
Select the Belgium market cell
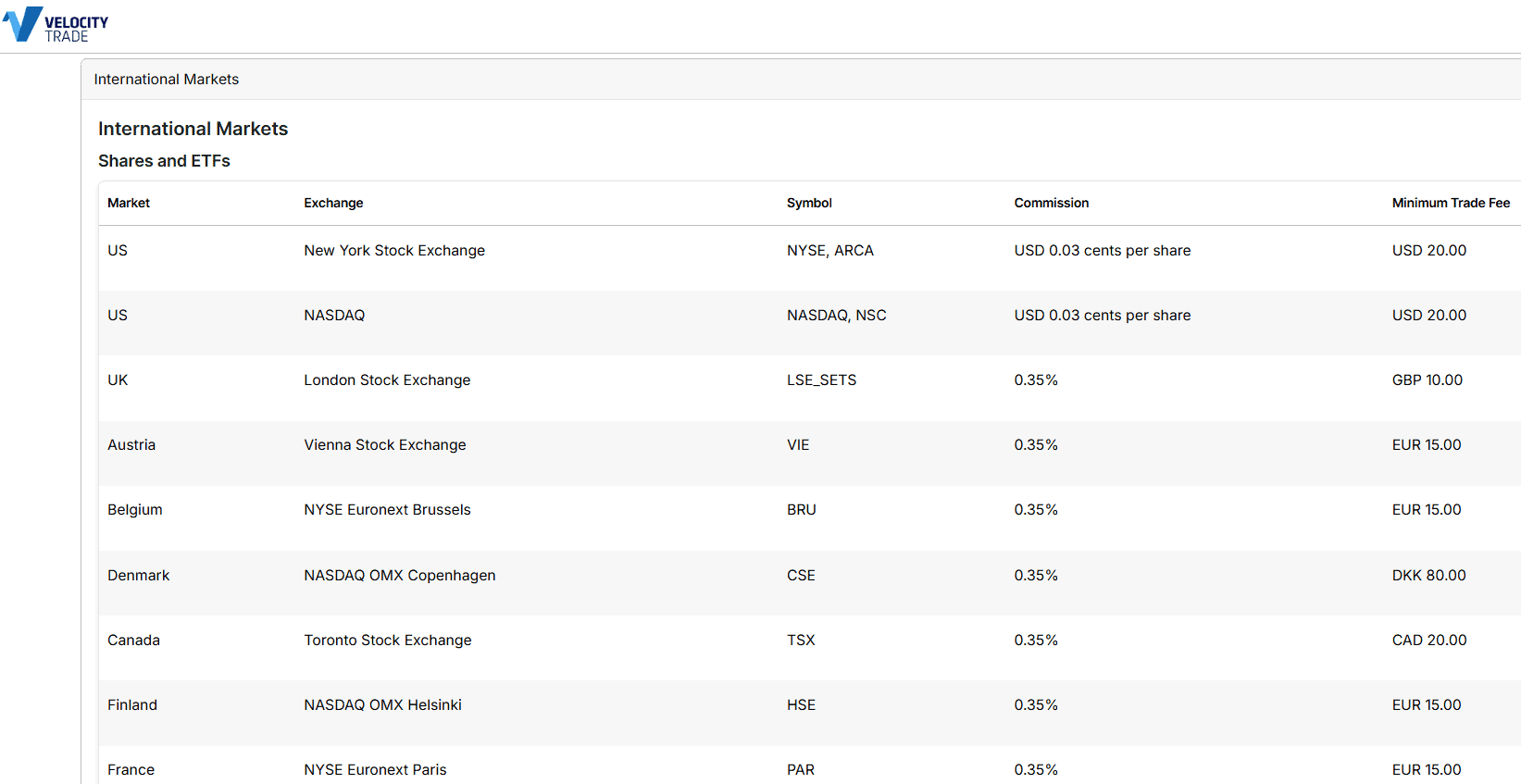click(x=135, y=510)
